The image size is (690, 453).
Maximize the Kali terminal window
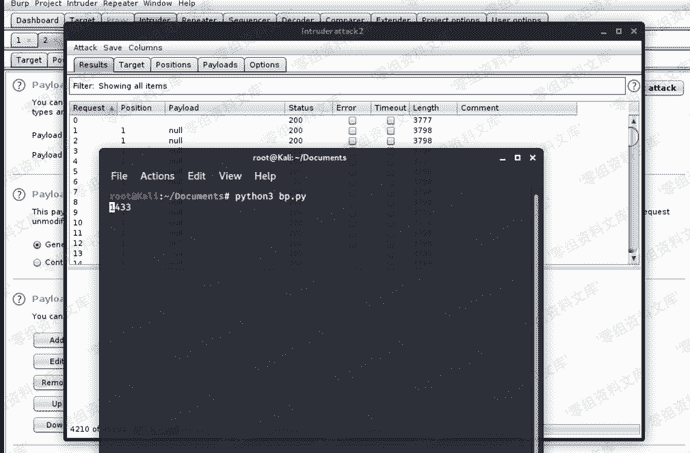coord(517,157)
